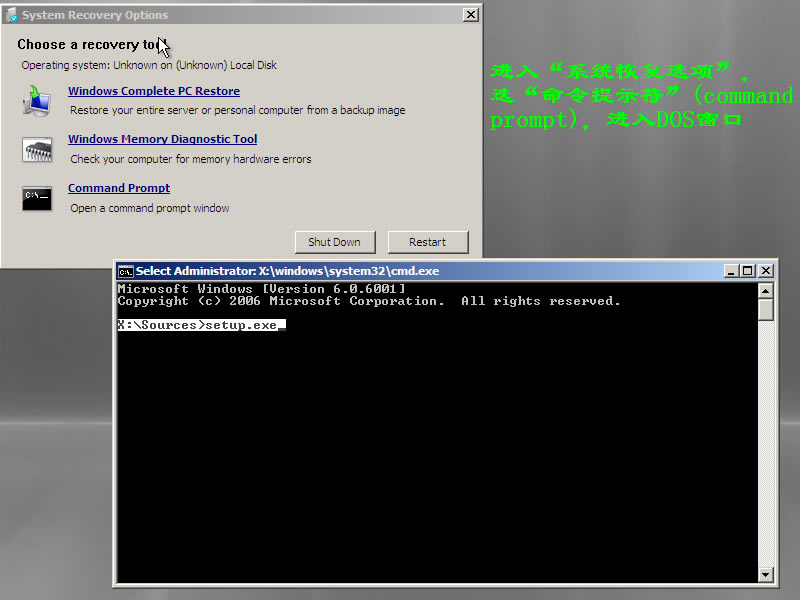Image resolution: width=800 pixels, height=600 pixels.
Task: Close the System Recovery Options dialog
Action: click(x=470, y=15)
